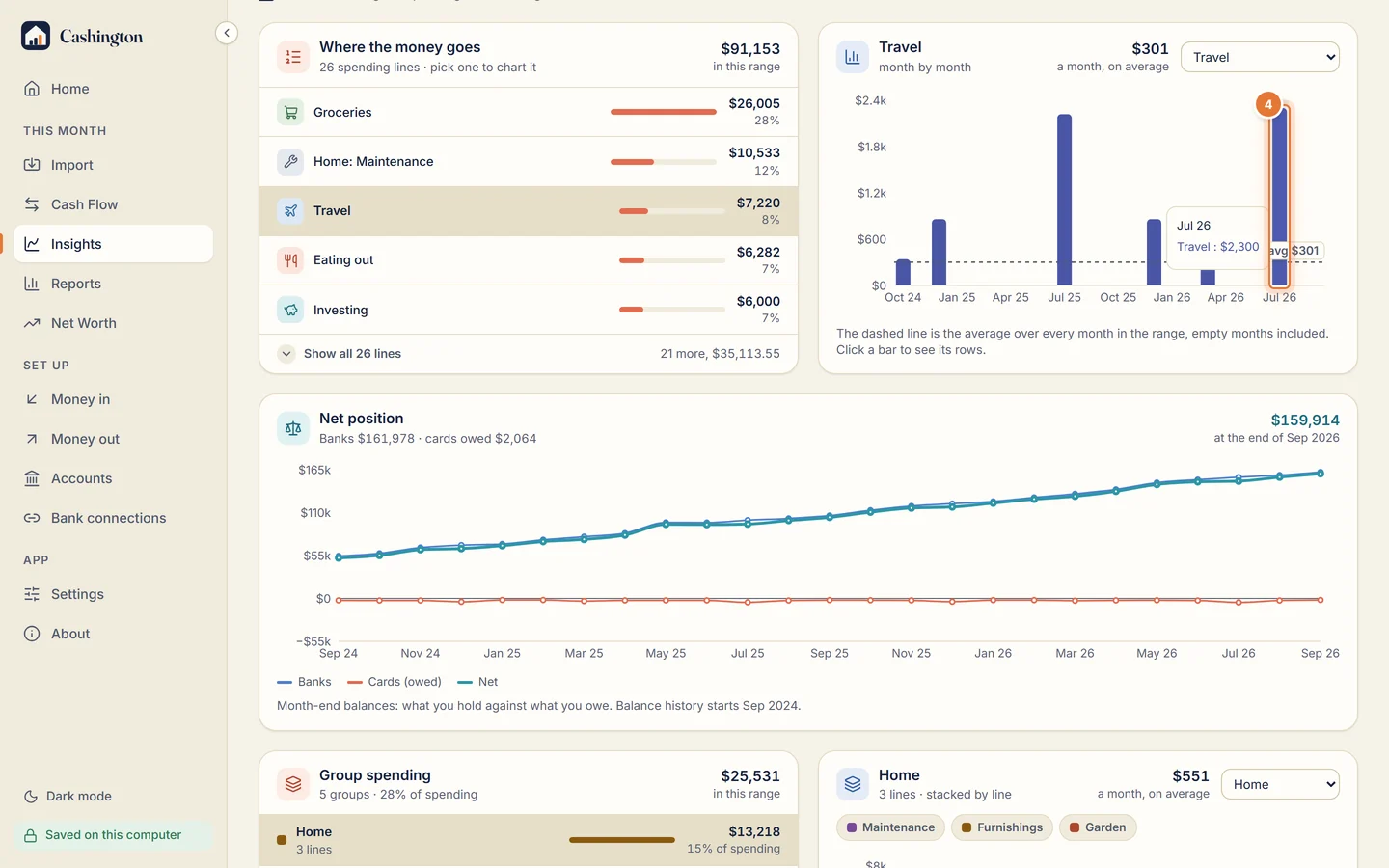Open Cash Flow section
Viewport: 1389px width, 868px height.
click(114, 204)
